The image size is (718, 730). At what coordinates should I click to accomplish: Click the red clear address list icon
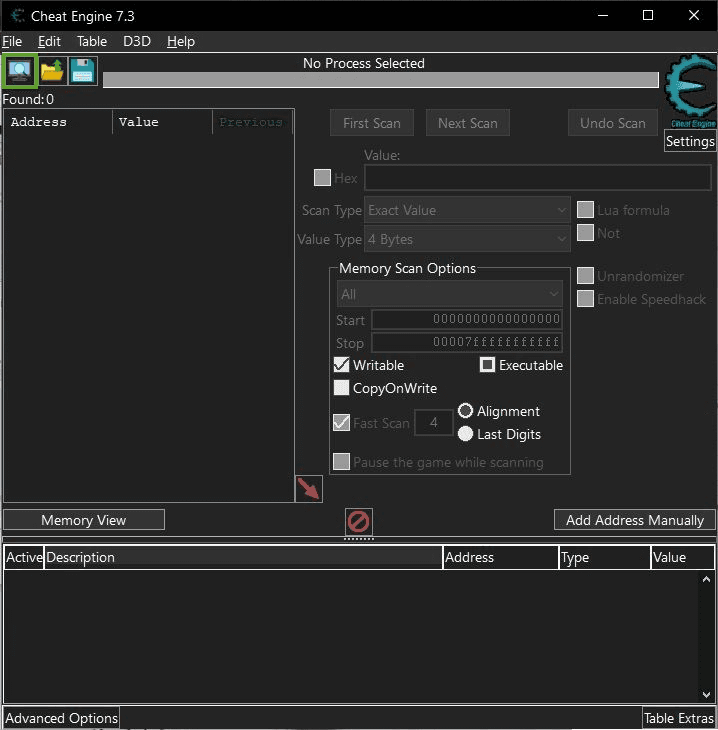[359, 521]
